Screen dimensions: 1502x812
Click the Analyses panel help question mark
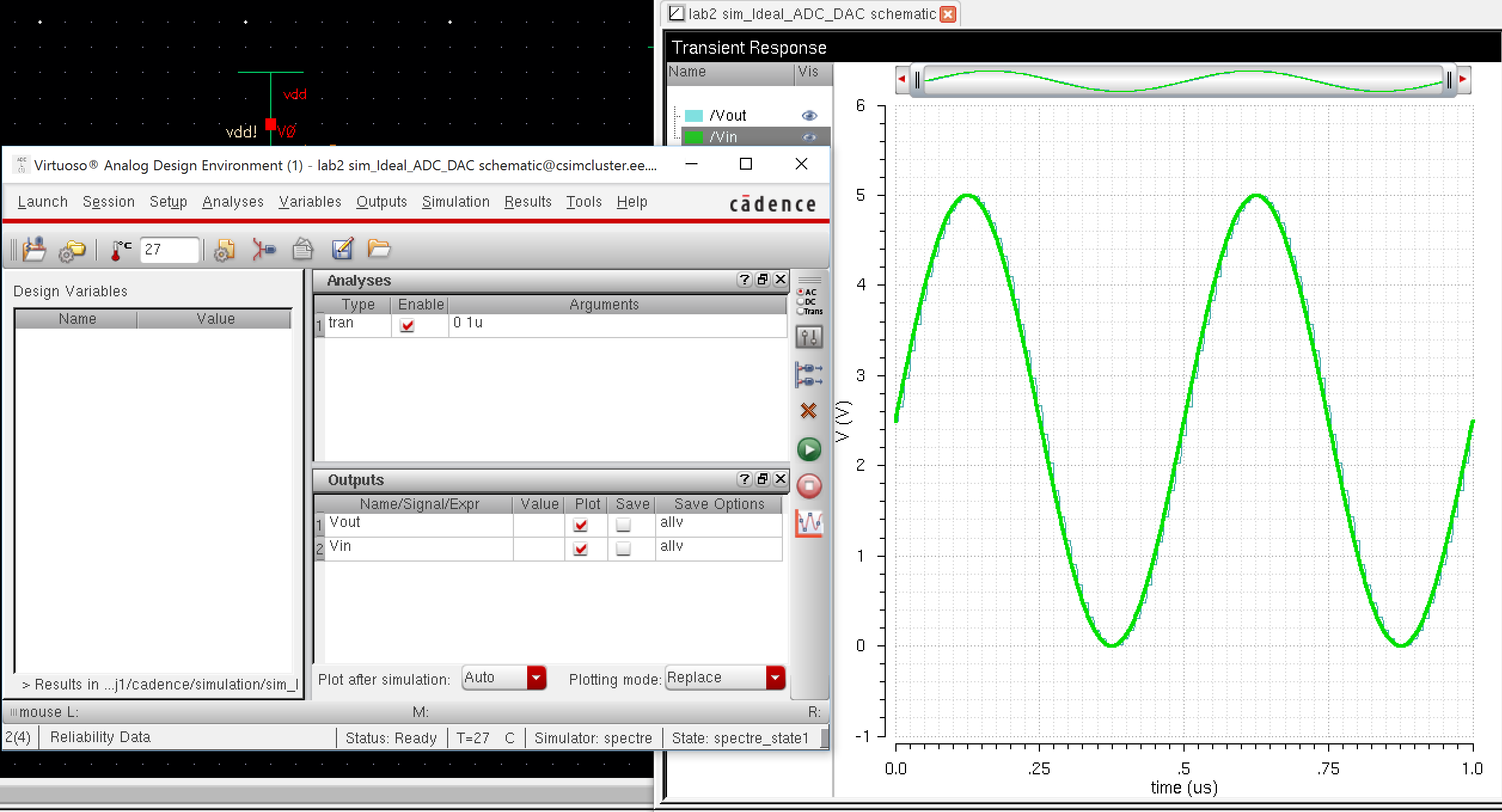[x=744, y=279]
